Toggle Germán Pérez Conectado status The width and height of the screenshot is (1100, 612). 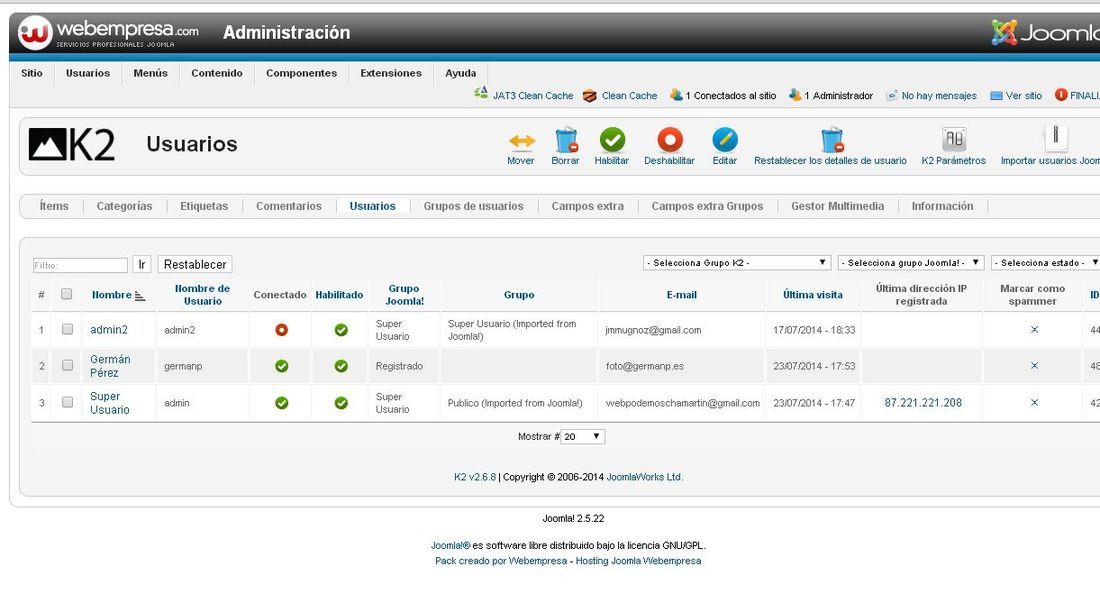[281, 366]
